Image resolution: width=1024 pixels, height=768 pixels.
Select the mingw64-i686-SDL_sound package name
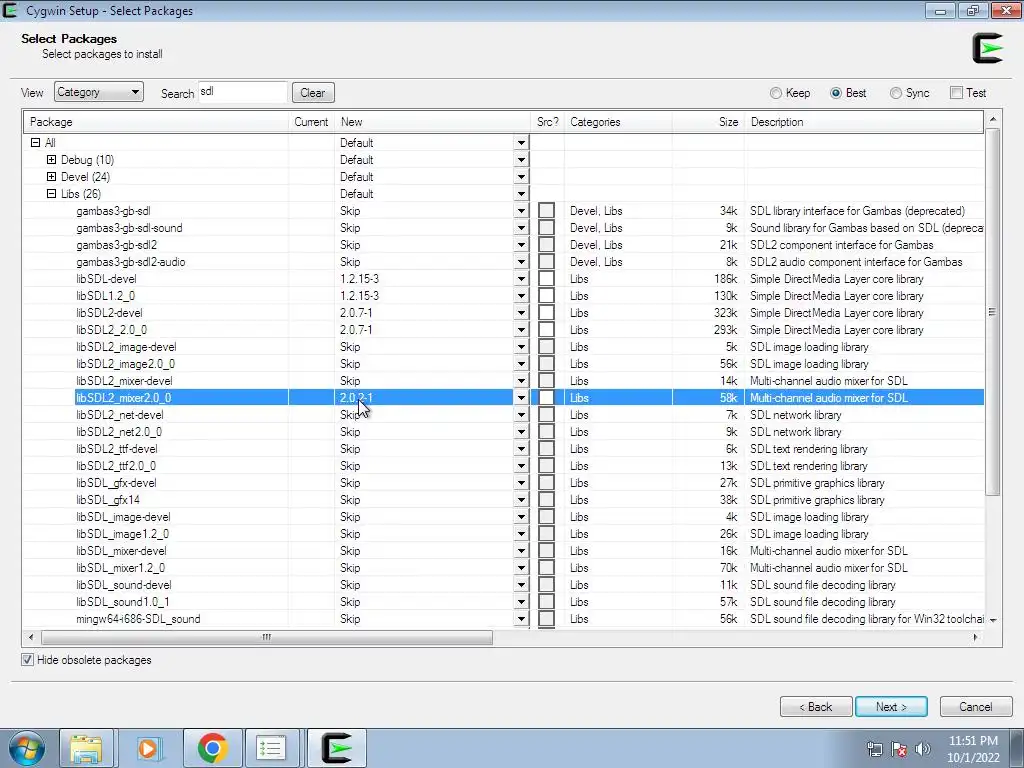click(138, 618)
